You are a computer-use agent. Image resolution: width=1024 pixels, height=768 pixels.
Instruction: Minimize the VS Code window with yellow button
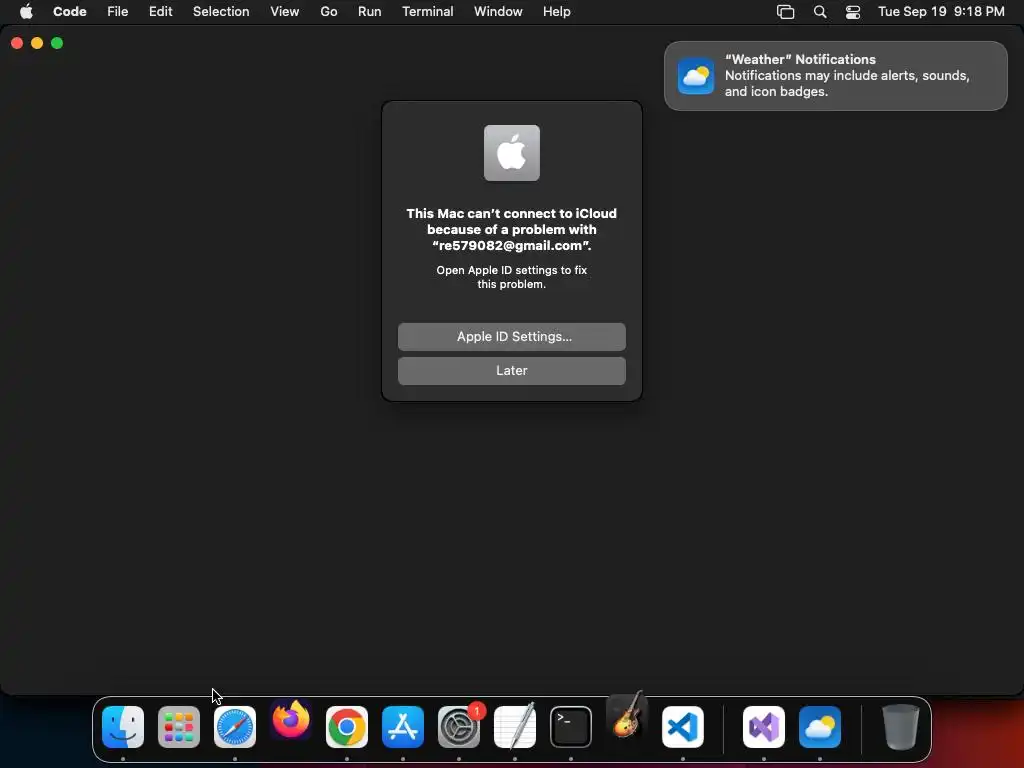pyautogui.click(x=37, y=43)
